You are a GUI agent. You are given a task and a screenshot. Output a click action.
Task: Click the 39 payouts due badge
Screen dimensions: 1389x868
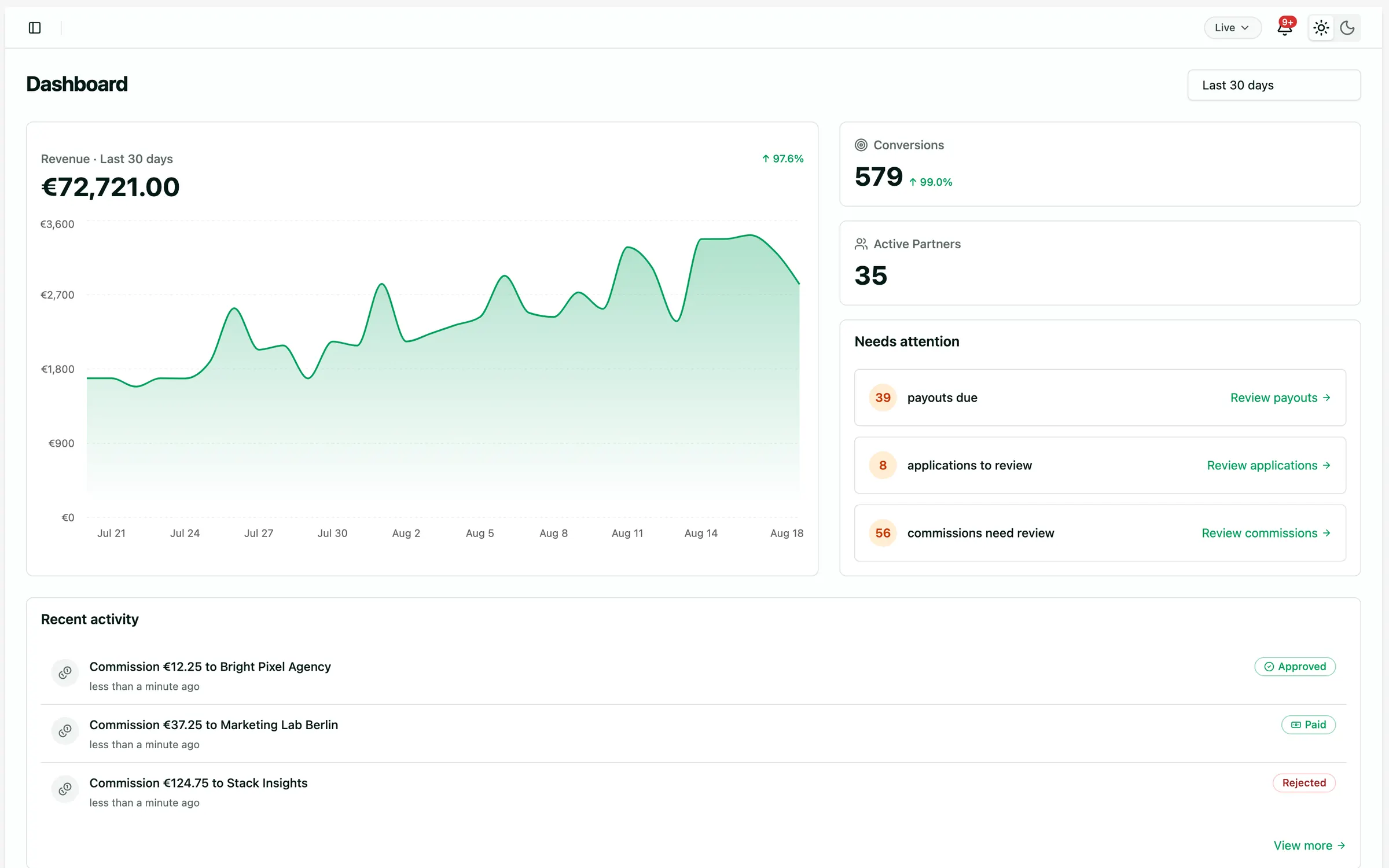(x=883, y=398)
